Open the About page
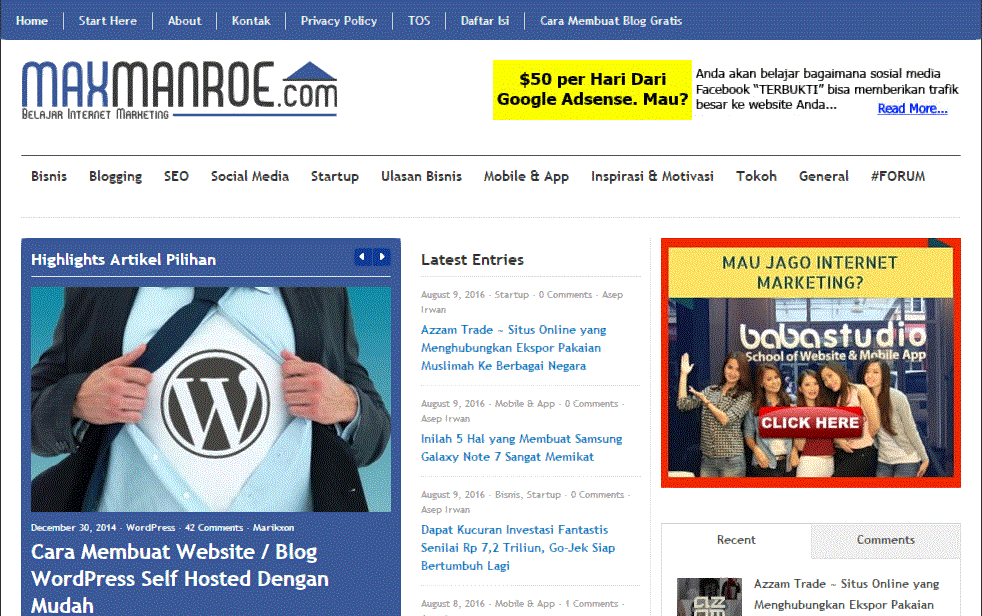The height and width of the screenshot is (616, 982). click(185, 21)
